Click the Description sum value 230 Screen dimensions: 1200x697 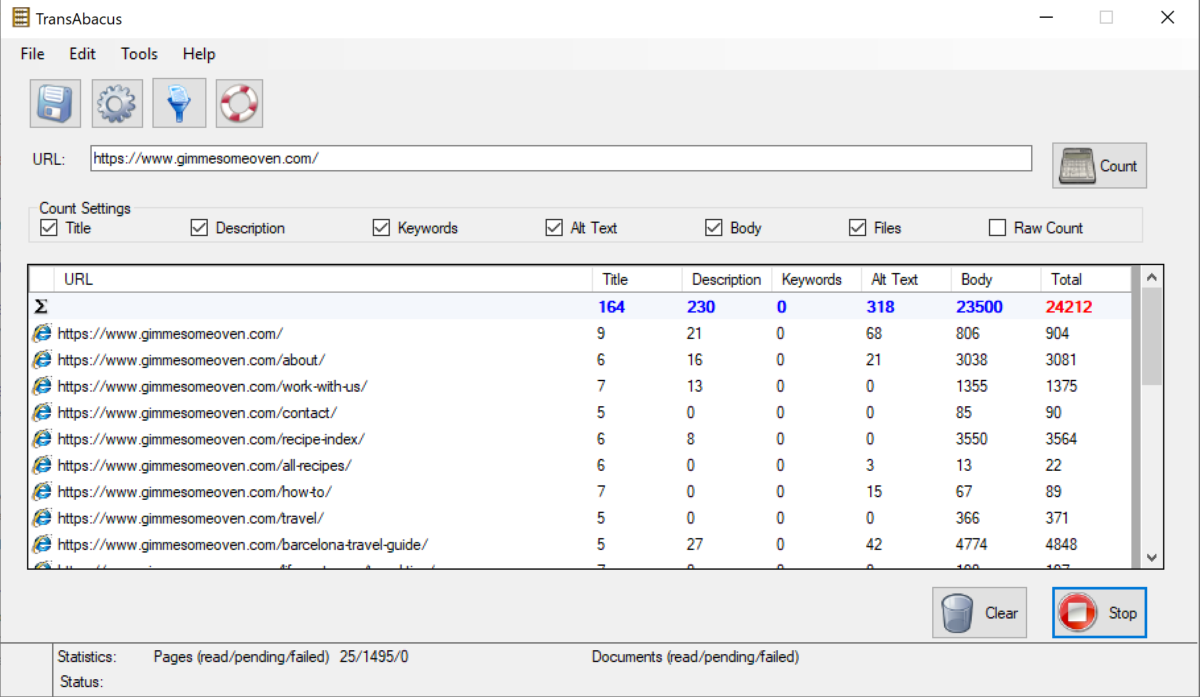[701, 307]
